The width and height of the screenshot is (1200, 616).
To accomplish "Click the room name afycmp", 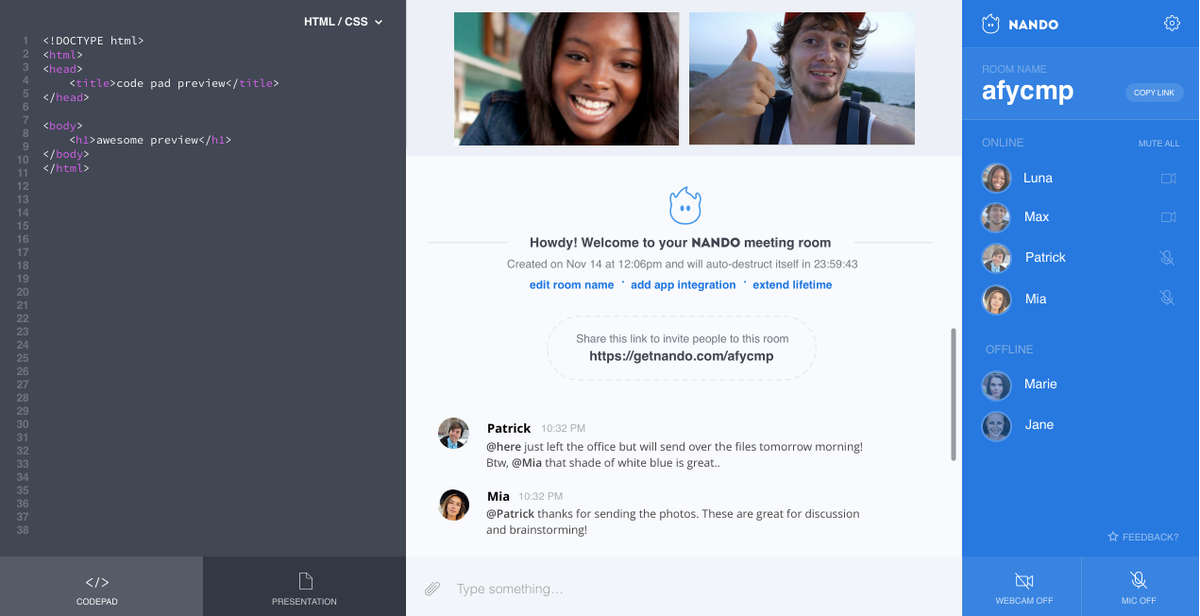I will (x=1028, y=91).
